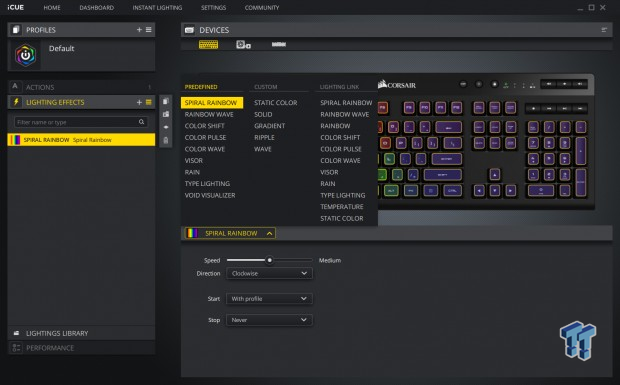Viewport: 620px width, 385px height.
Task: Click the Left arrow key on keyboard
Action: pyautogui.click(x=479, y=191)
